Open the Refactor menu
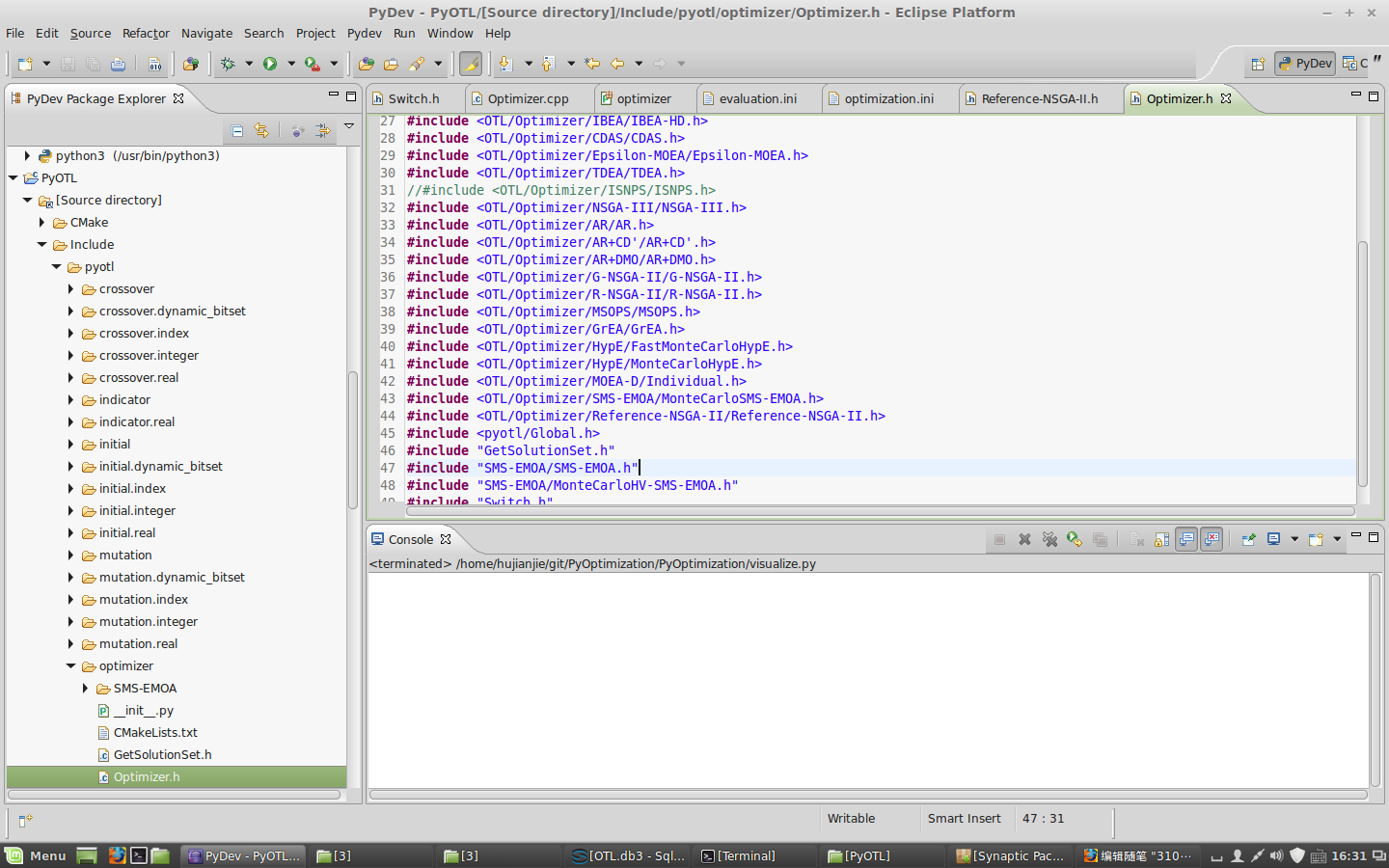Screen dimensions: 1389x868 [x=146, y=33]
